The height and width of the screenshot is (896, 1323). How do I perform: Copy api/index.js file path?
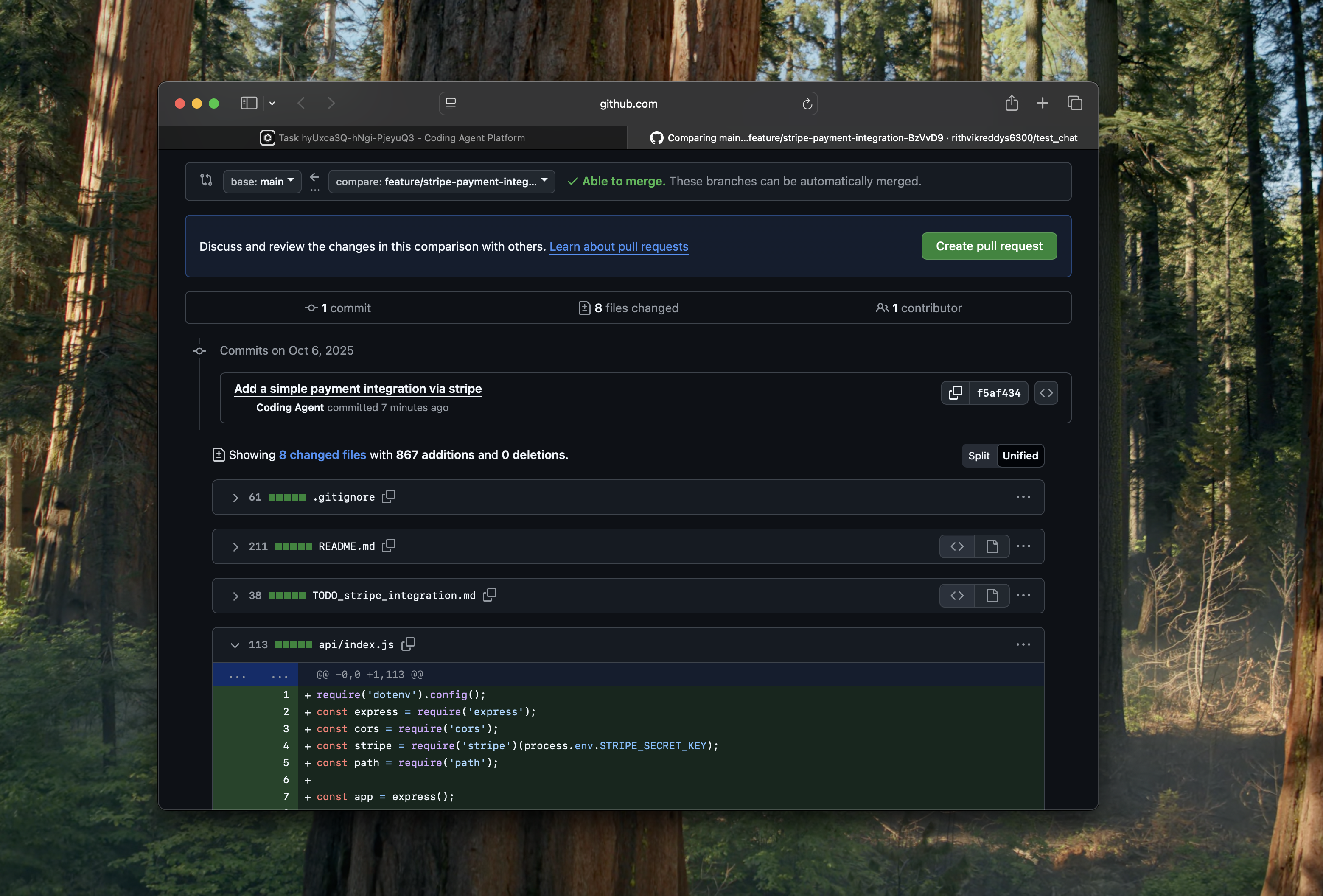pos(408,644)
